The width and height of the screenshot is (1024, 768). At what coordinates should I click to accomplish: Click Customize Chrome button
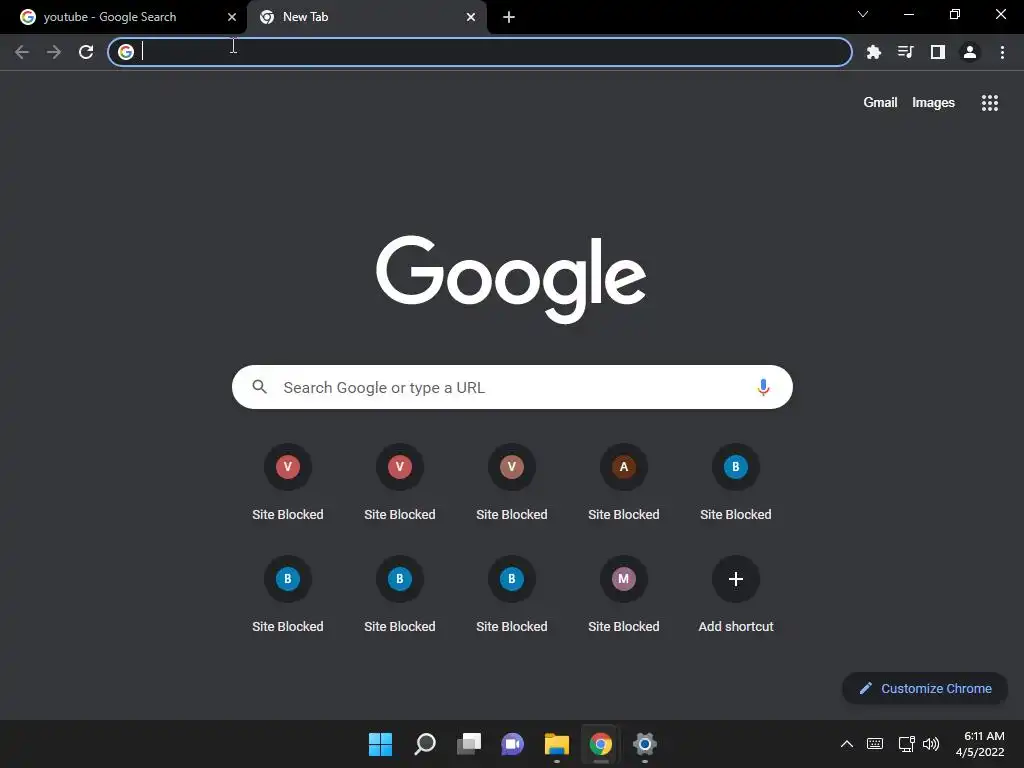925,688
